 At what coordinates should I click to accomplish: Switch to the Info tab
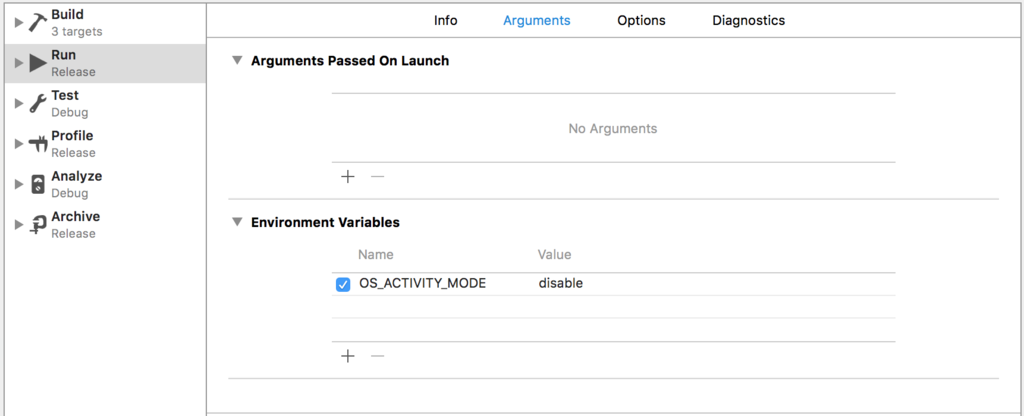point(445,20)
